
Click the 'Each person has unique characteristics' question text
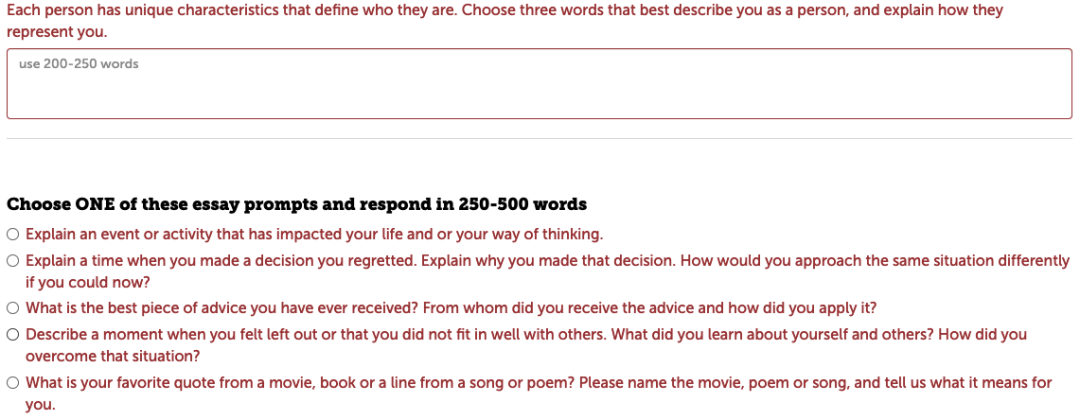tap(505, 21)
